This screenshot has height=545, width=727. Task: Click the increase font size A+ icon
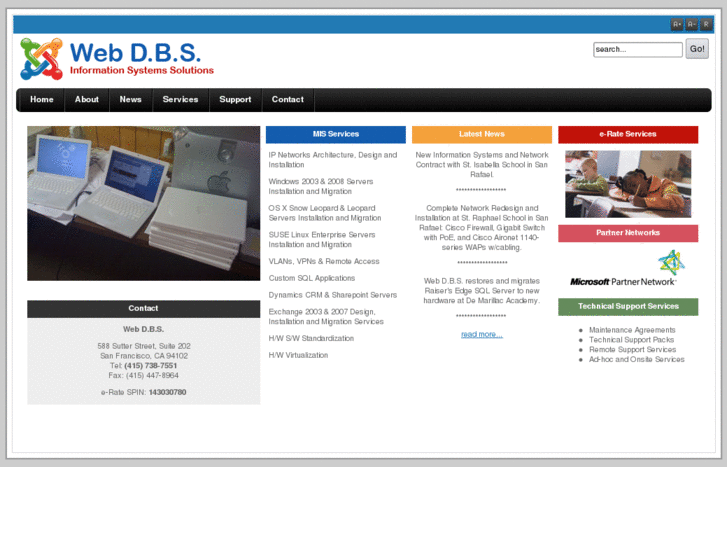[x=677, y=24]
